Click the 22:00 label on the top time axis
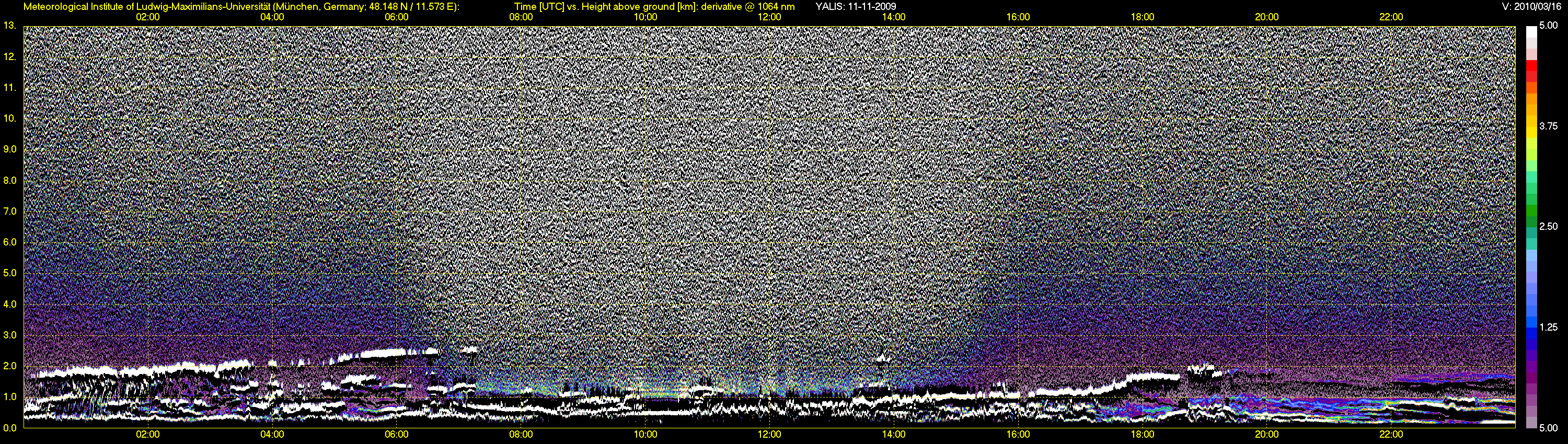The image size is (1568, 444). tap(1391, 17)
